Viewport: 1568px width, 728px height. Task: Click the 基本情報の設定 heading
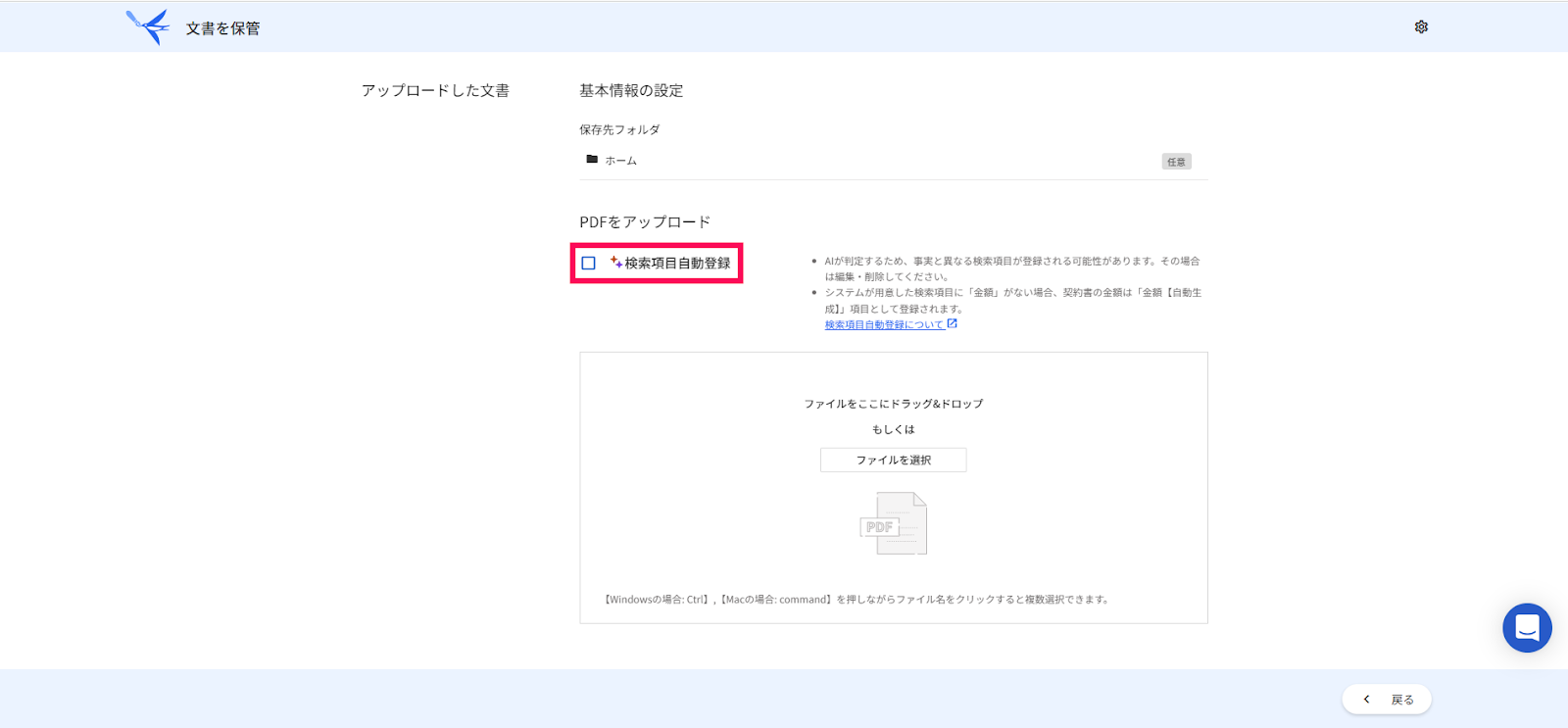tap(631, 90)
